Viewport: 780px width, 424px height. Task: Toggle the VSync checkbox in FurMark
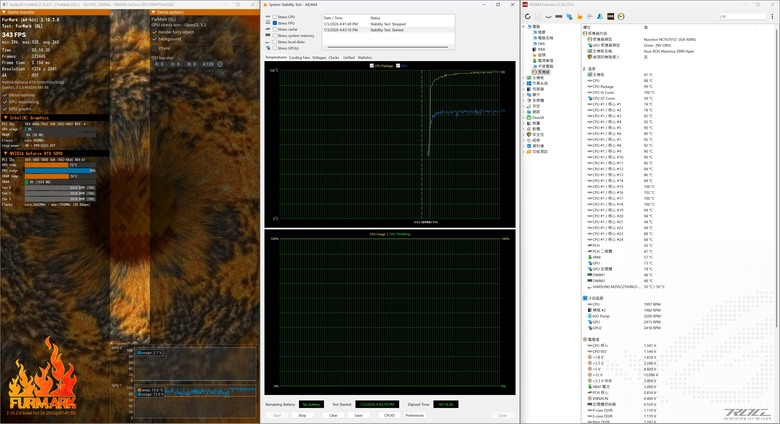(154, 48)
